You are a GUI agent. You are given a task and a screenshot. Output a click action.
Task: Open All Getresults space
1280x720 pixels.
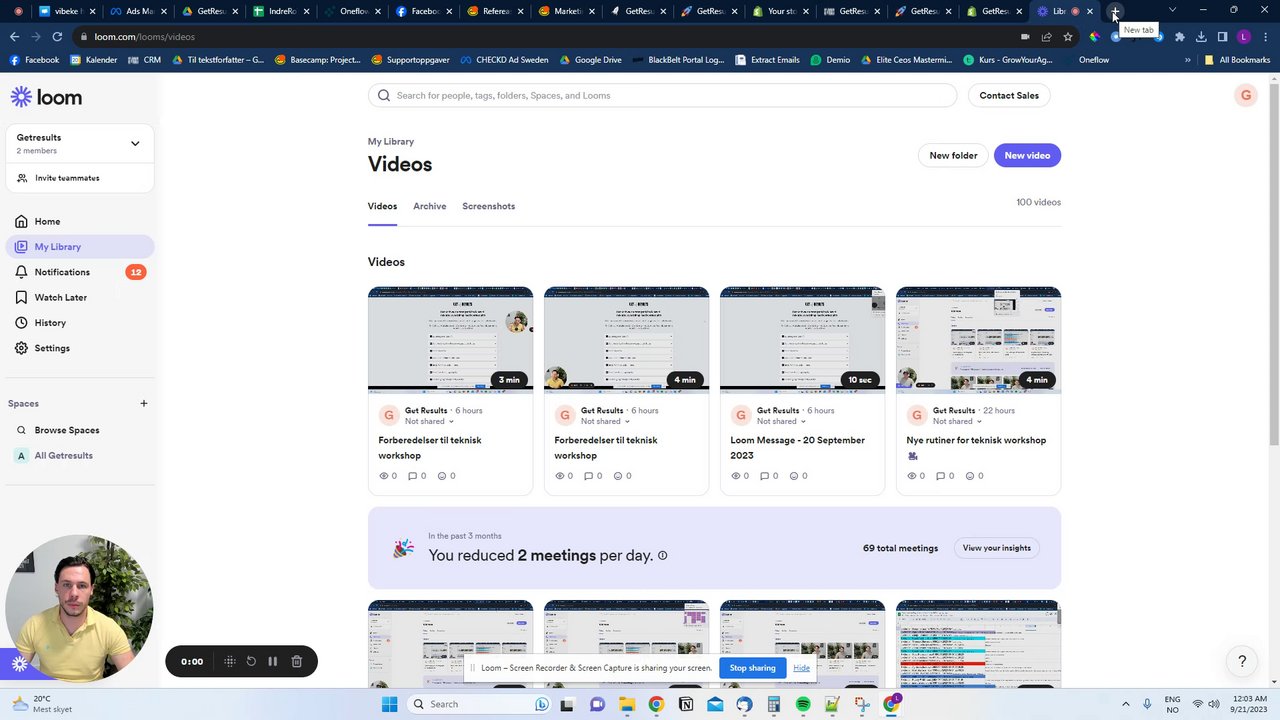[x=63, y=455]
